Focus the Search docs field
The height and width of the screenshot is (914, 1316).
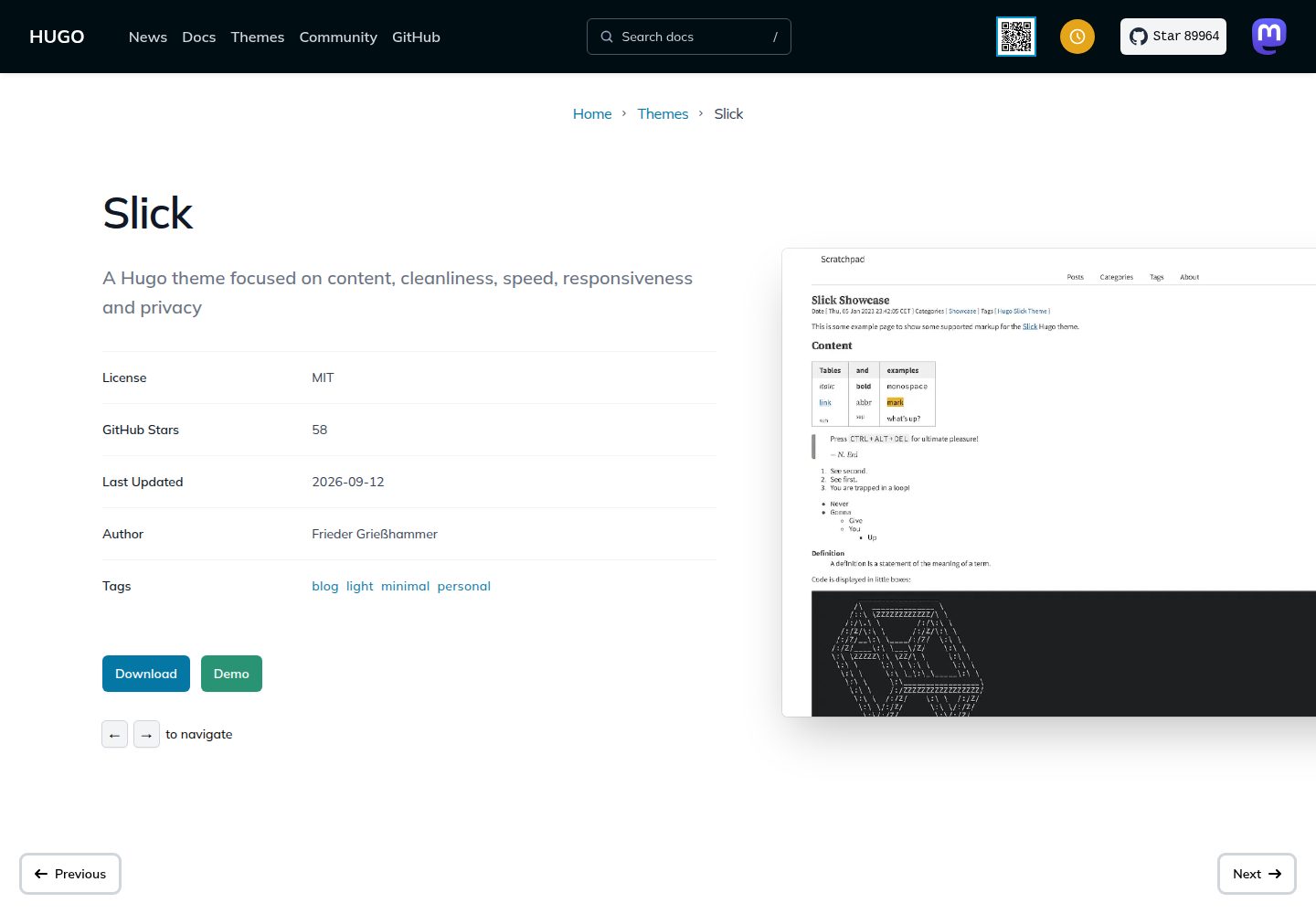coord(689,37)
